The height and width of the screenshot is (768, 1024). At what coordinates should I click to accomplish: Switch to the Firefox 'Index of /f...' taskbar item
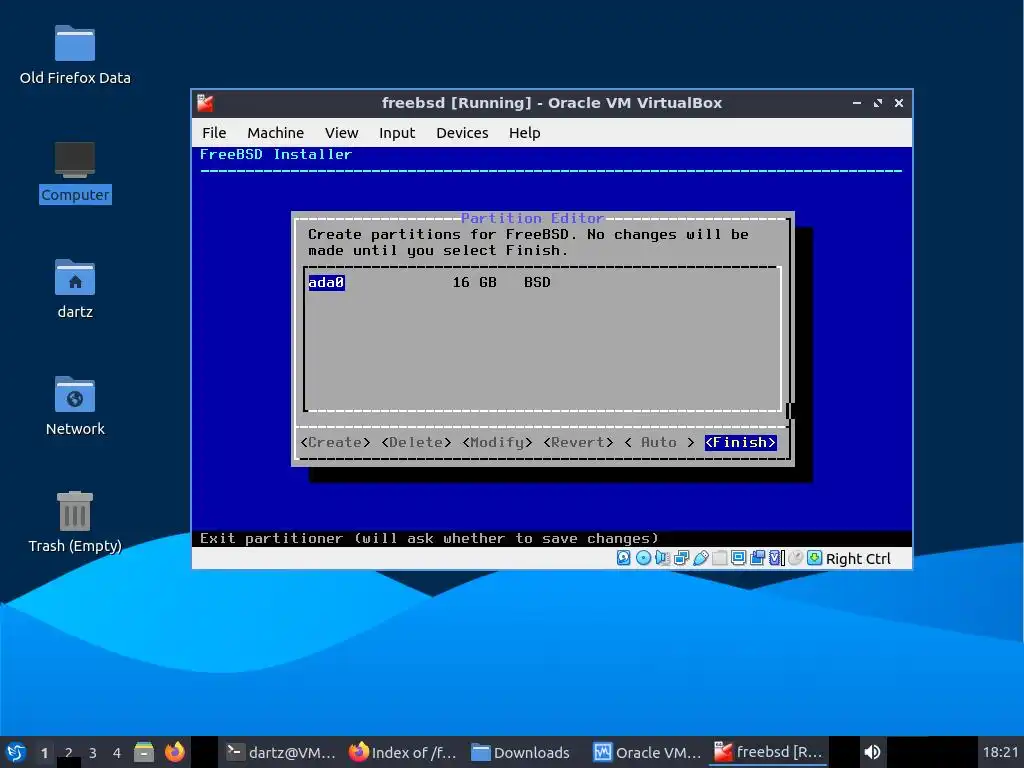(x=402, y=752)
